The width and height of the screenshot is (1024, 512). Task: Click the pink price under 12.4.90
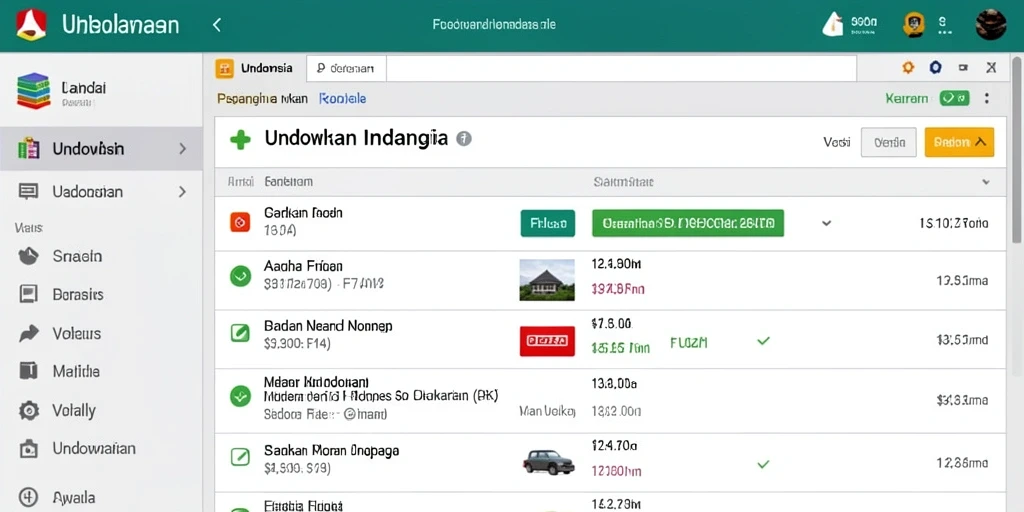618,289
